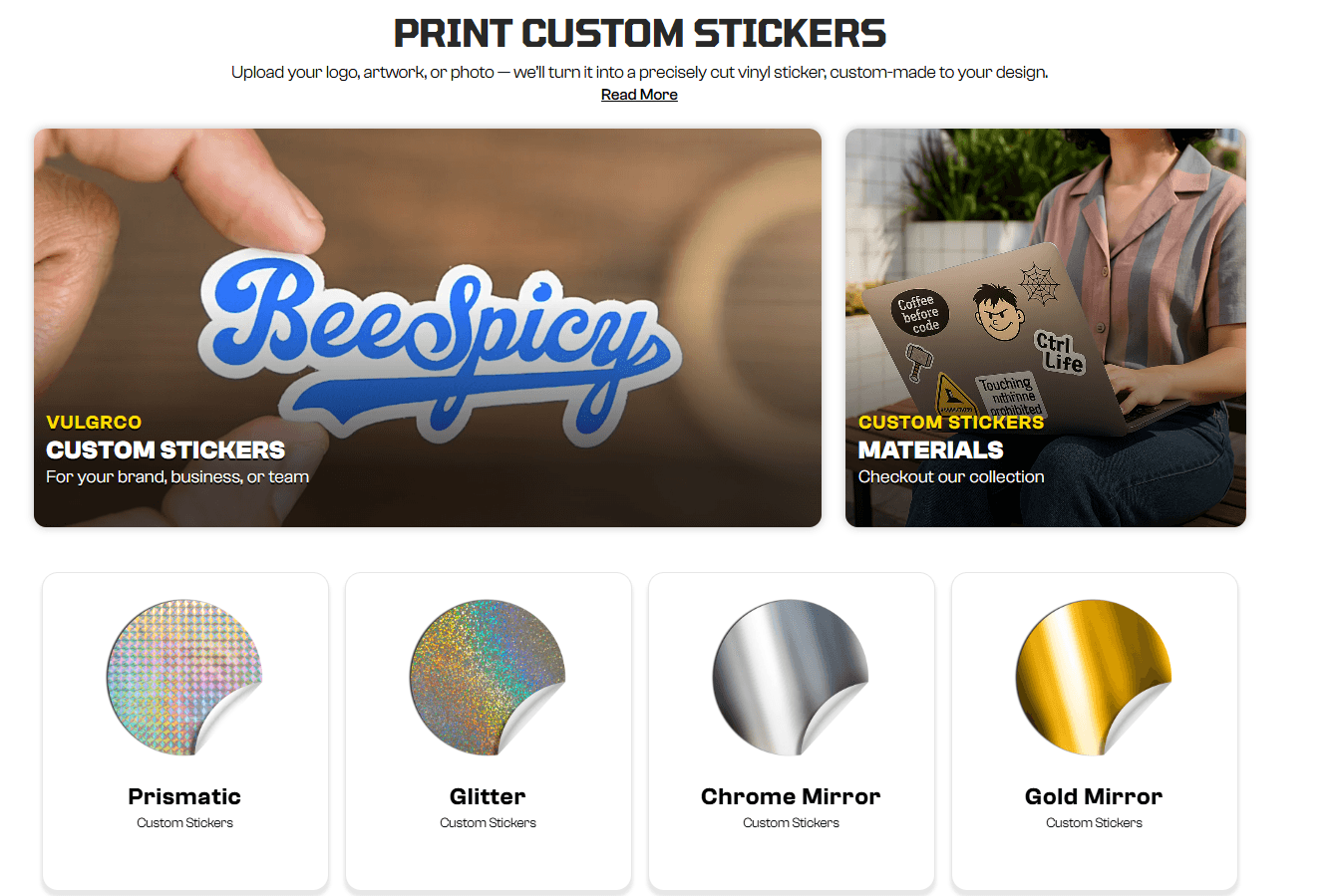The image size is (1337, 896).
Task: Click the Prismatic sticker swatch image
Action: 184,678
